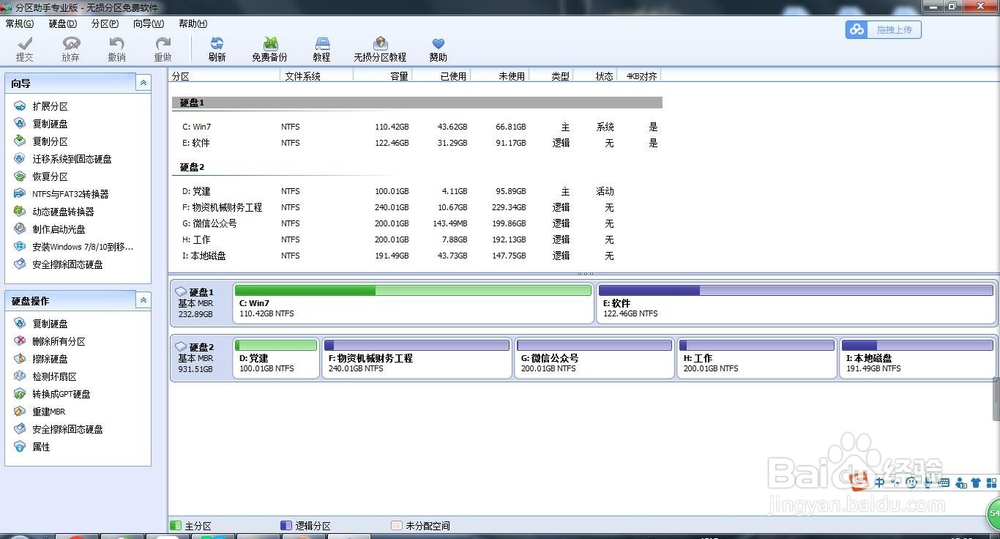Image resolution: width=1000 pixels, height=539 pixels.
Task: Select the H: 工作 row
Action: [x=417, y=239]
